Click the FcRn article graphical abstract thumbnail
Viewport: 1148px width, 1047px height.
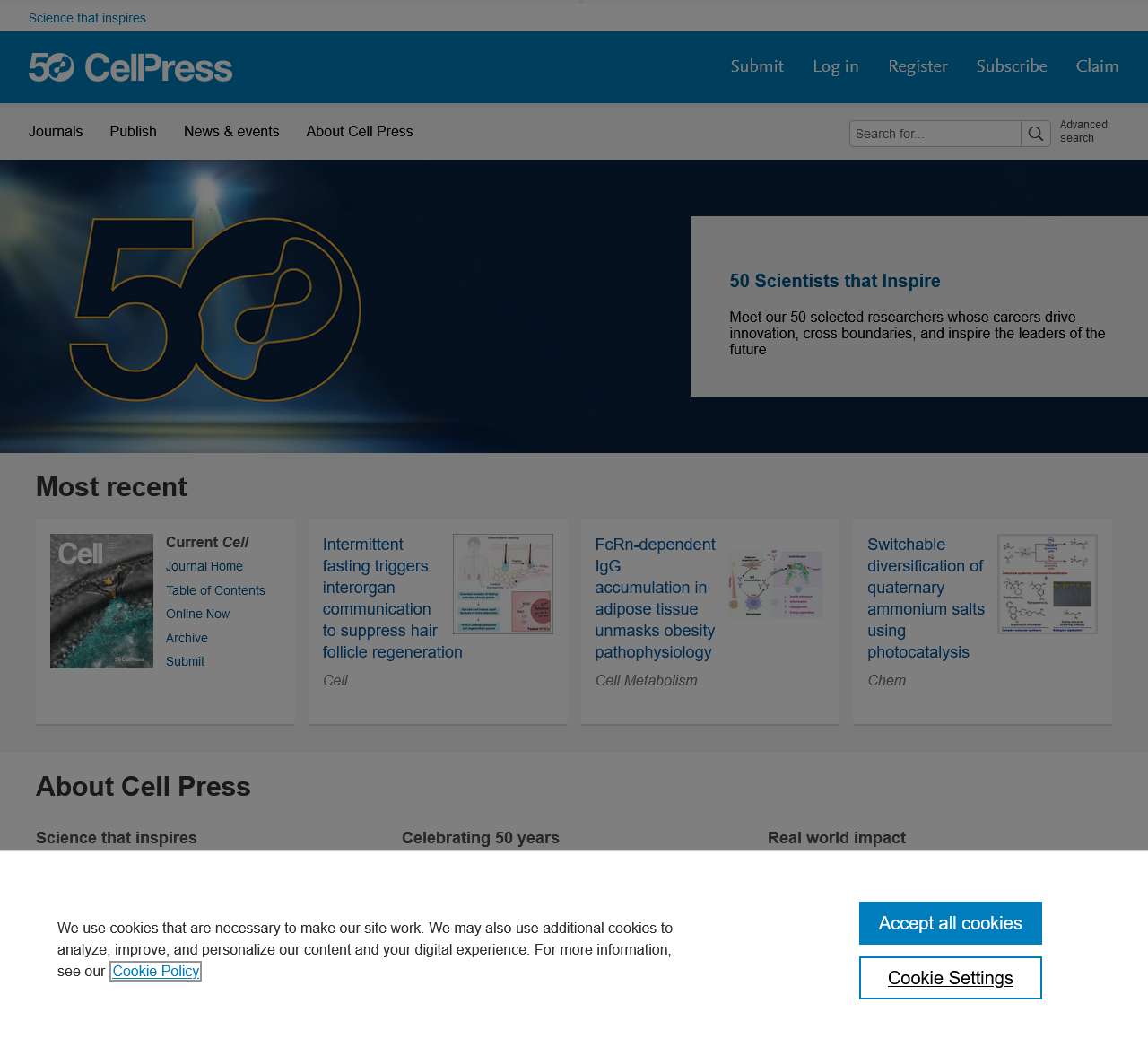coord(776,584)
